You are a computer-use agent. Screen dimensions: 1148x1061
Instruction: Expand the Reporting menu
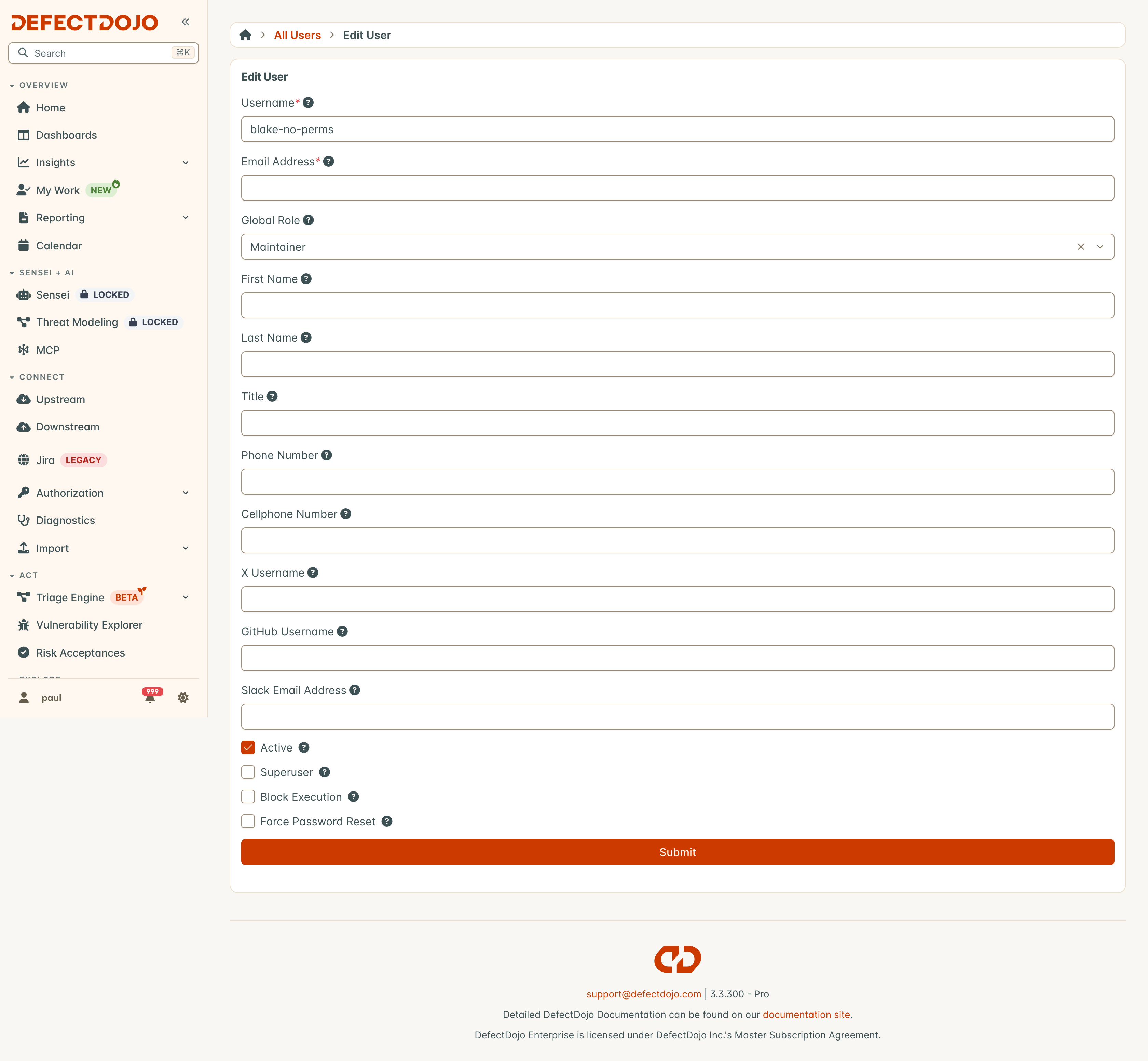(x=186, y=218)
